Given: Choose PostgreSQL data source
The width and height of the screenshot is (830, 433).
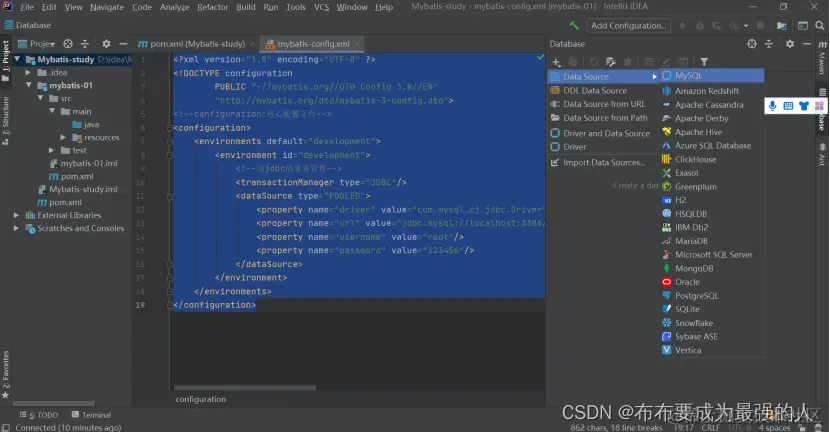Looking at the screenshot, I should coord(712,296).
